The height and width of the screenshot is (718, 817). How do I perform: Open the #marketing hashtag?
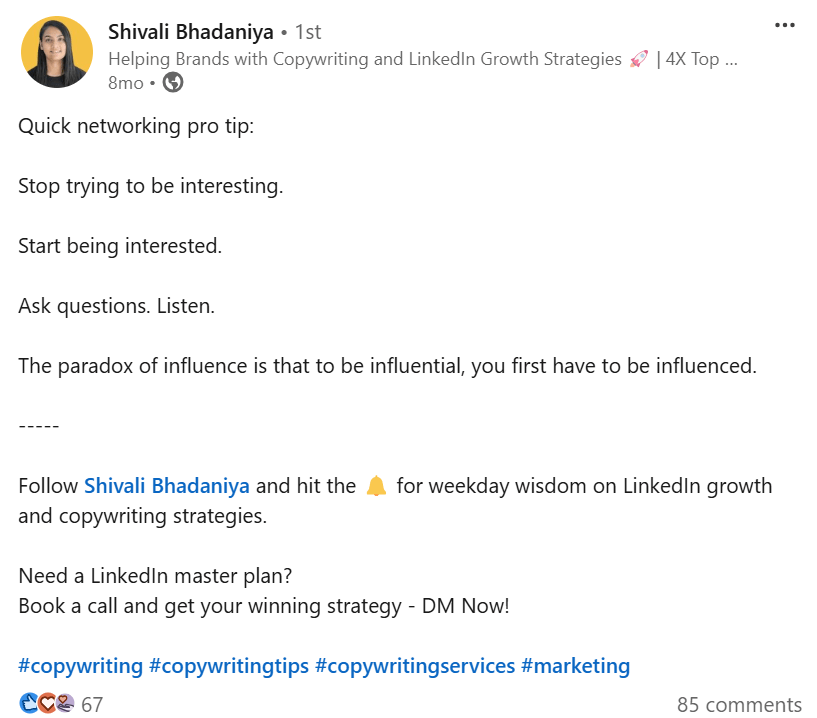click(575, 665)
